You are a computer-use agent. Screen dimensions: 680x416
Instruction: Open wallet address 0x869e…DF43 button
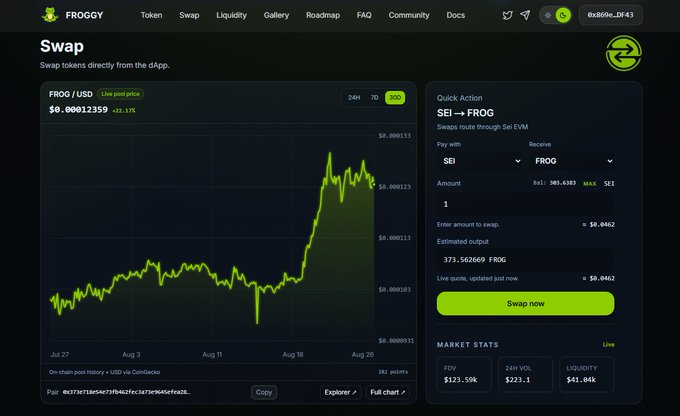[611, 15]
